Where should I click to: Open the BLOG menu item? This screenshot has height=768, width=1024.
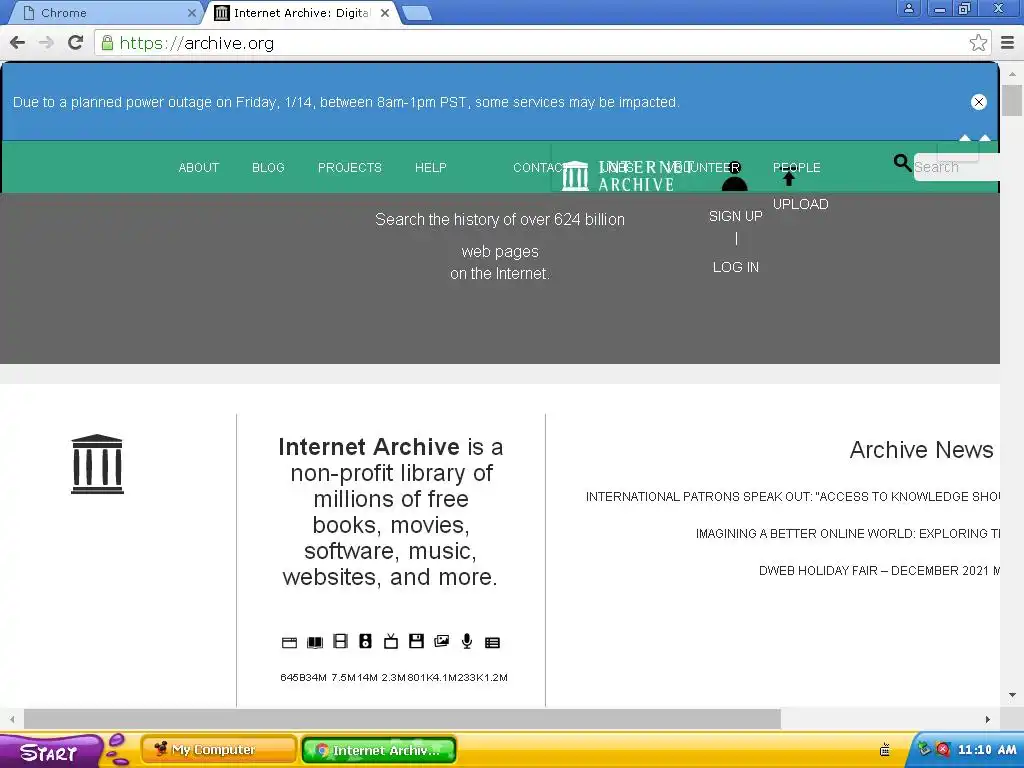coord(268,168)
